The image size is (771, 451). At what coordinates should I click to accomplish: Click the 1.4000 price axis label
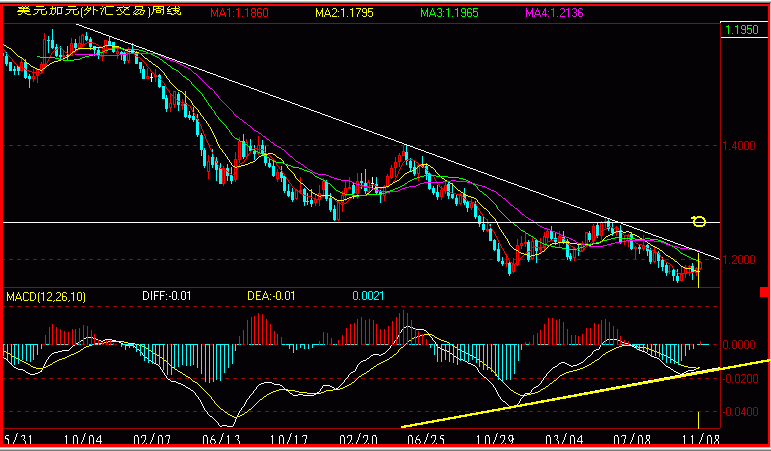click(739, 146)
